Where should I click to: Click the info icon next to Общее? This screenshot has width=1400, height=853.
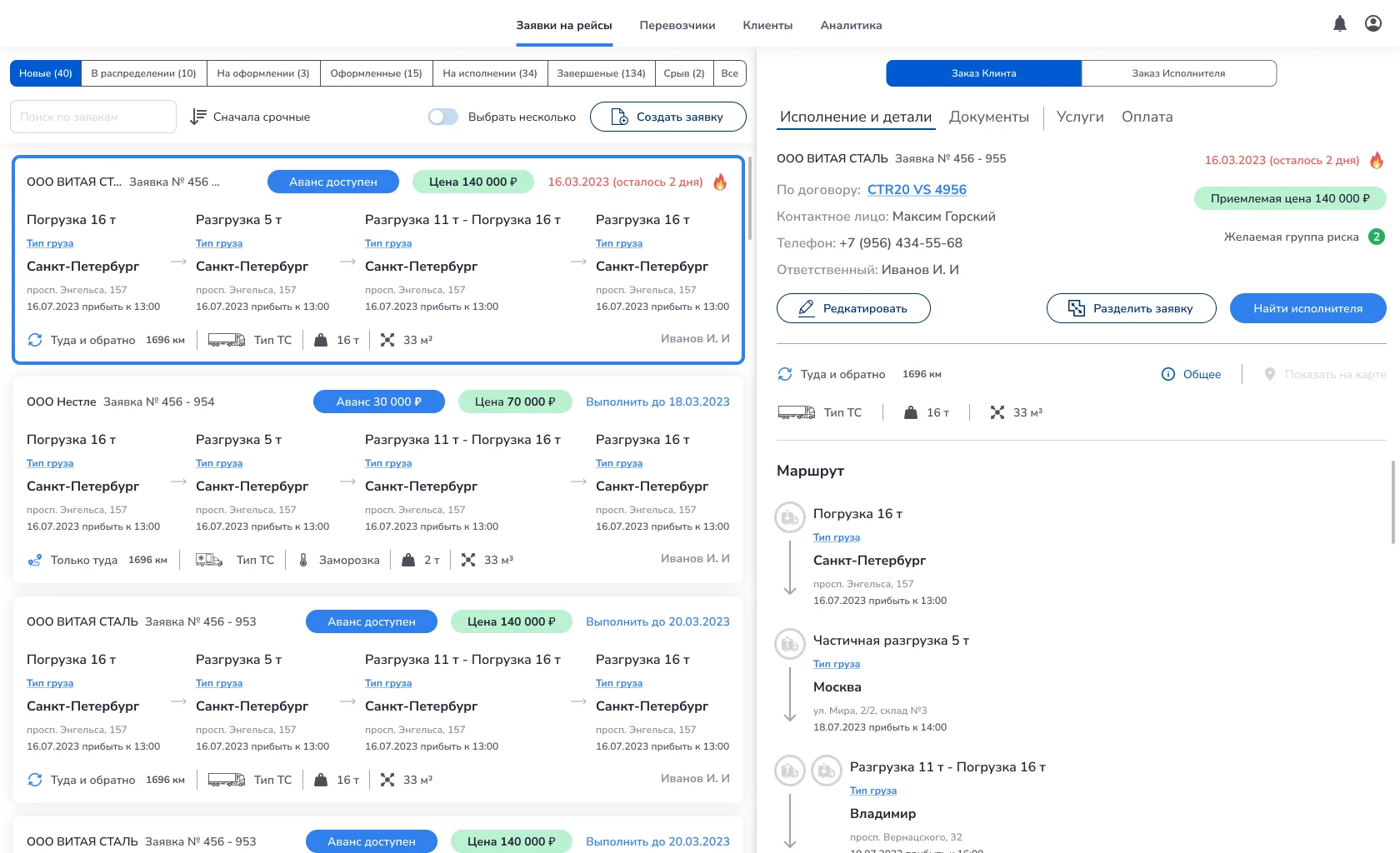tap(1168, 374)
